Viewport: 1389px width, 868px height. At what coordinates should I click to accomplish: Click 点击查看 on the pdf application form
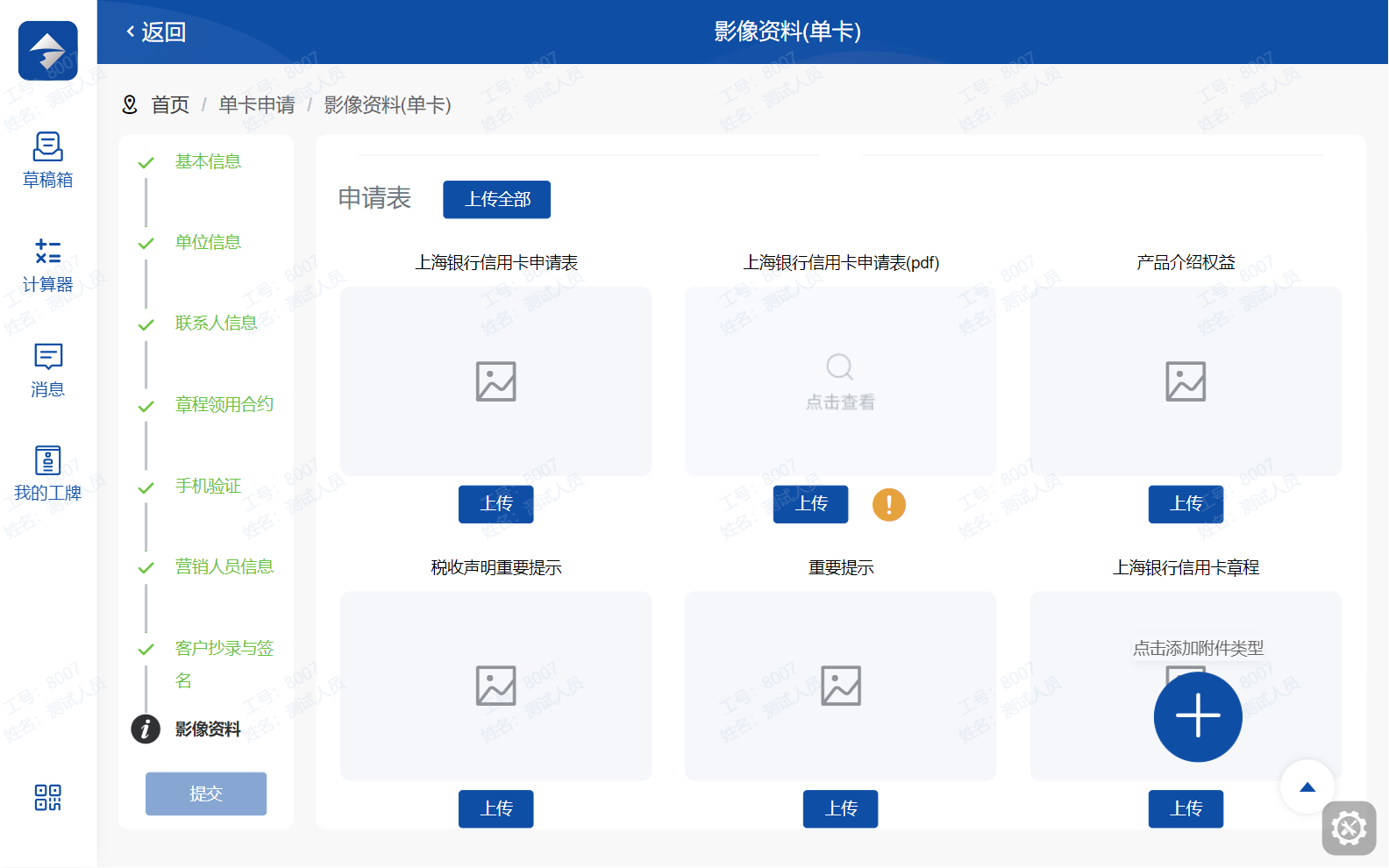tap(840, 381)
